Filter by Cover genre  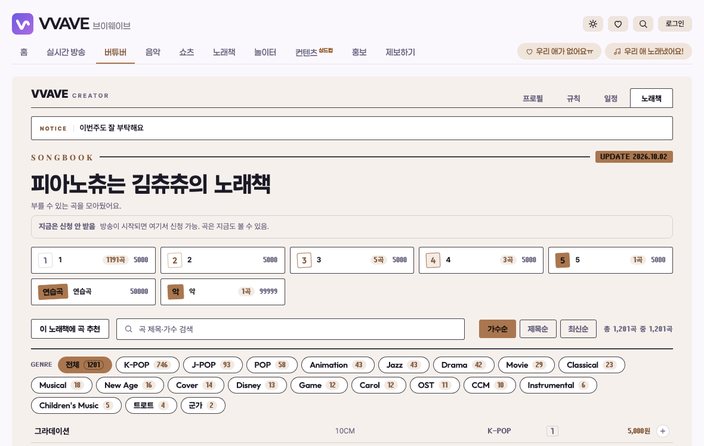tap(195, 385)
